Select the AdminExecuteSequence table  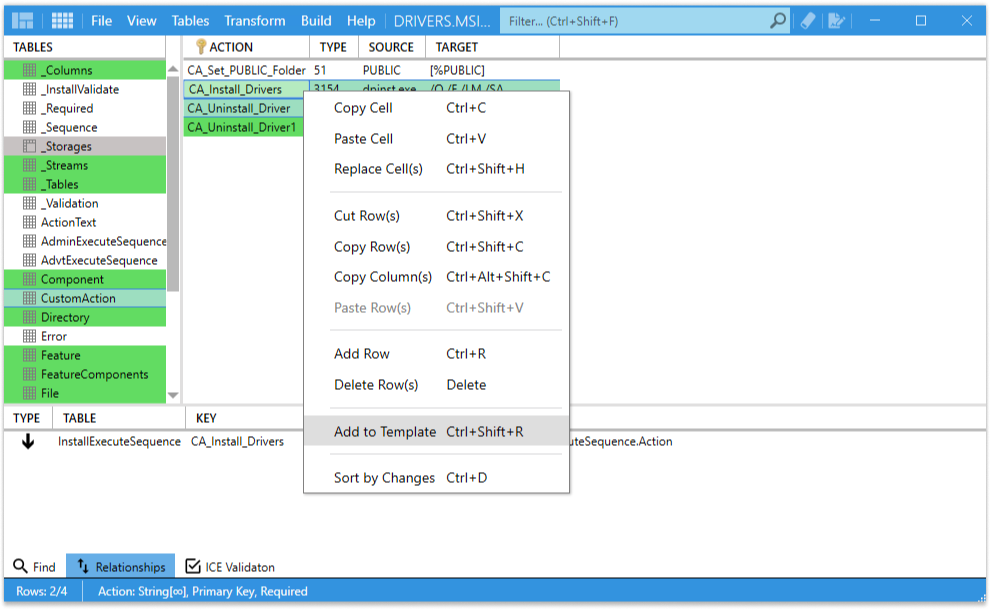pyautogui.click(x=85, y=241)
